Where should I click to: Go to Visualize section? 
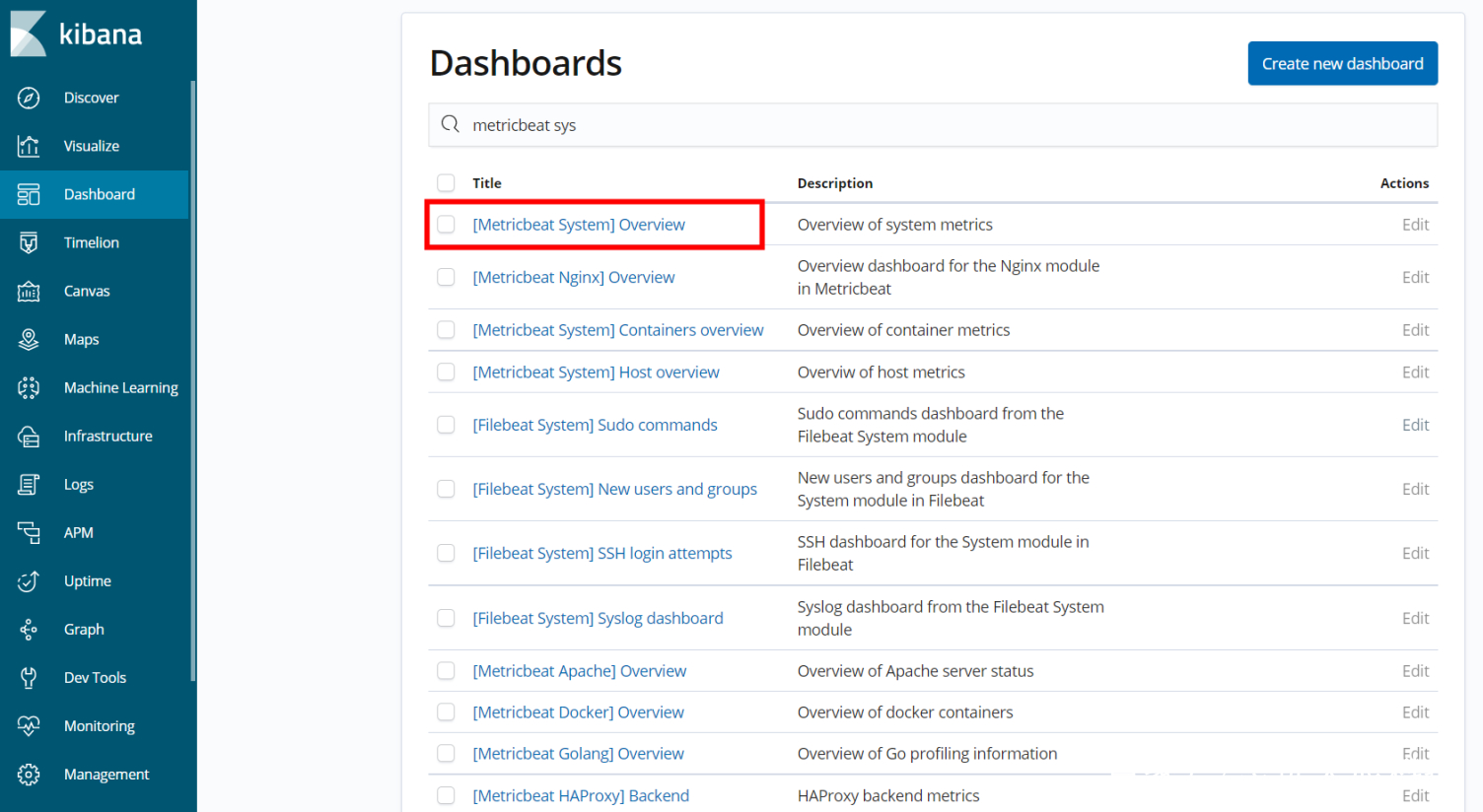point(95,146)
